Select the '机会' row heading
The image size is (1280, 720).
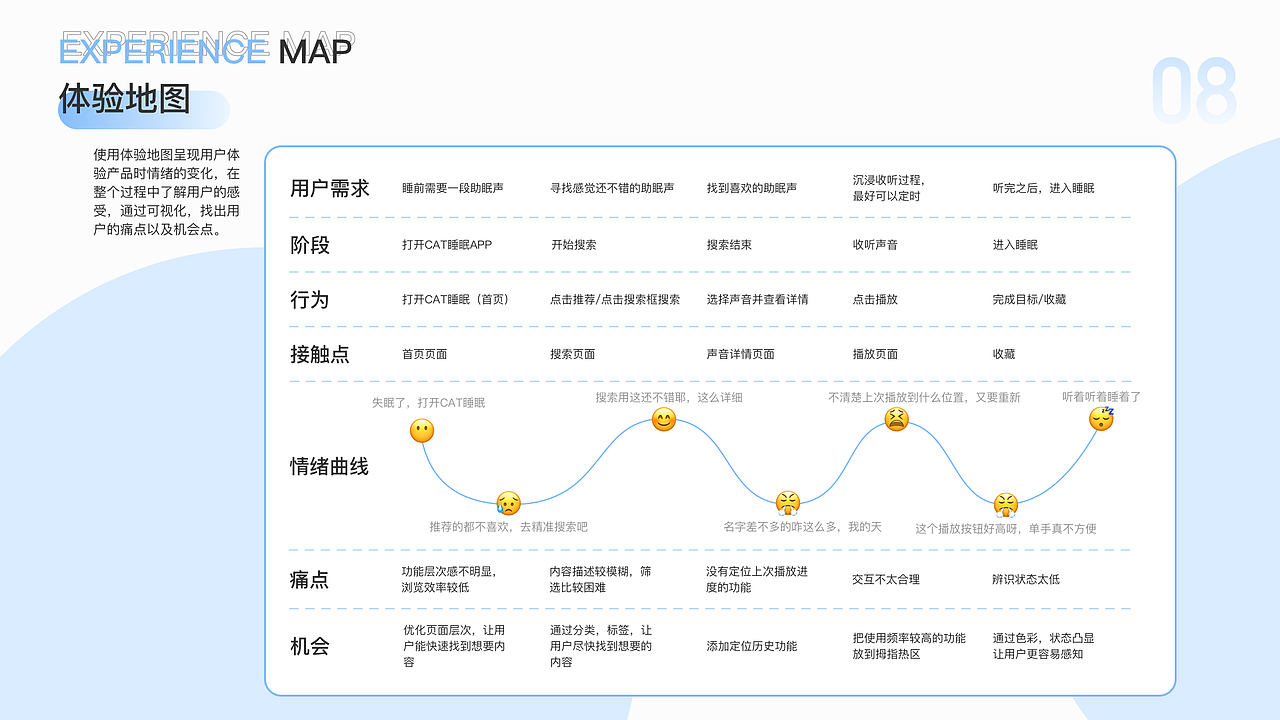(310, 646)
